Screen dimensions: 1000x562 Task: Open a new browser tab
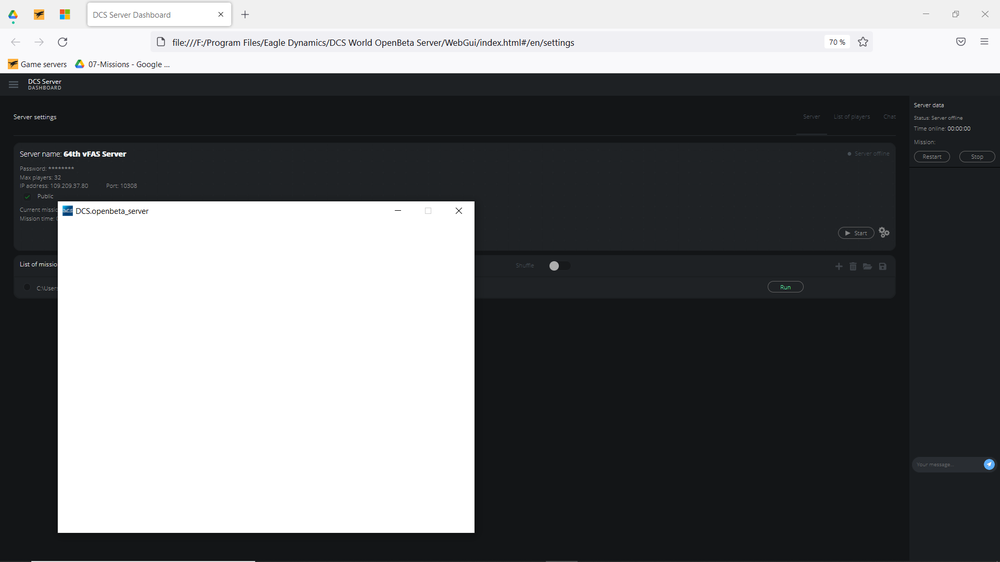point(245,14)
